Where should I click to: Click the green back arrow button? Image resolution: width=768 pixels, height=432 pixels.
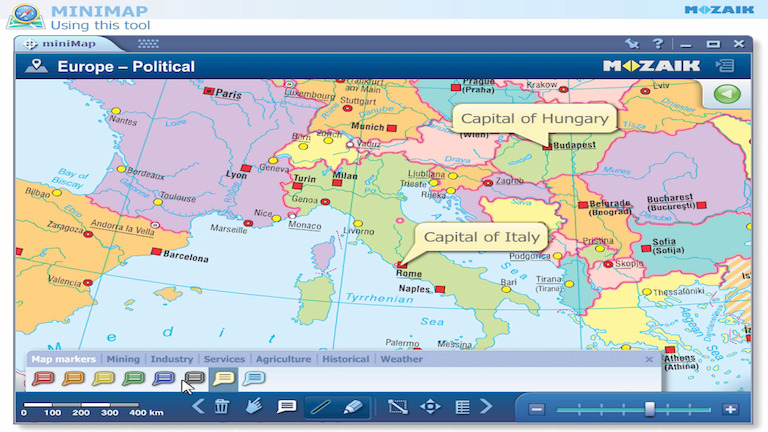(727, 96)
